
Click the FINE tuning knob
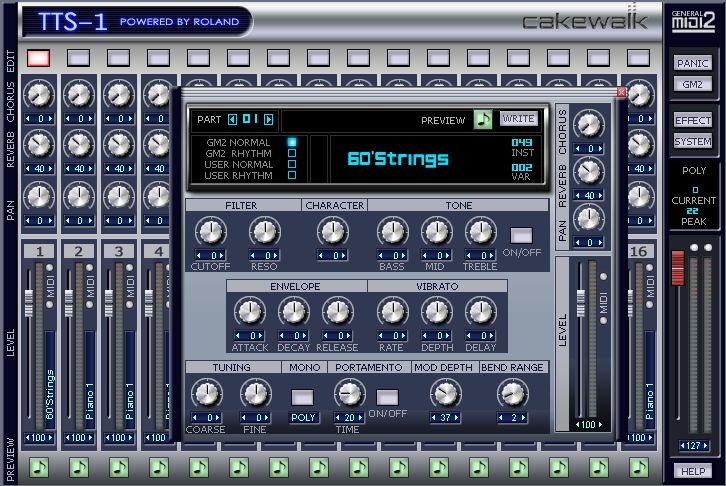[x=256, y=393]
